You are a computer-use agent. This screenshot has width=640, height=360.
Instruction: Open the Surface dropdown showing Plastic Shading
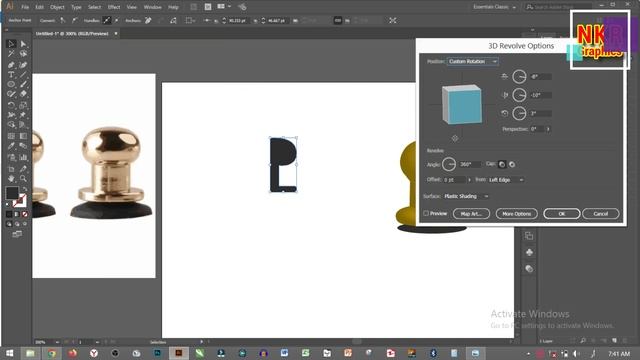(466, 196)
